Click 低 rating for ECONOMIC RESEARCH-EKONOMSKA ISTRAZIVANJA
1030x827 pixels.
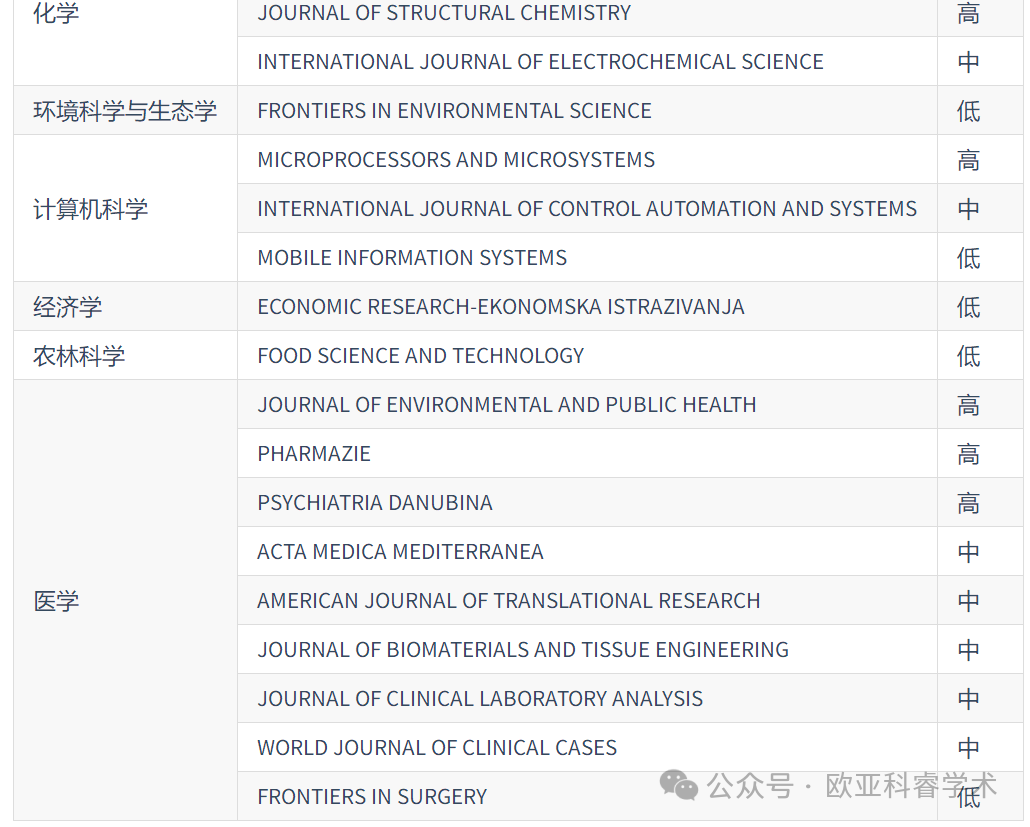point(968,307)
